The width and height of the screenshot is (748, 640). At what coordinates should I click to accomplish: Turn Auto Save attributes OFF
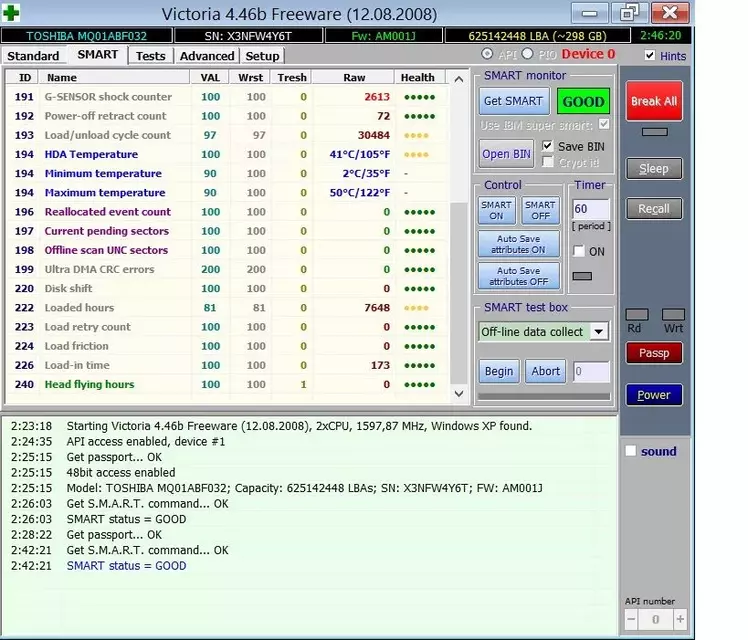[519, 276]
